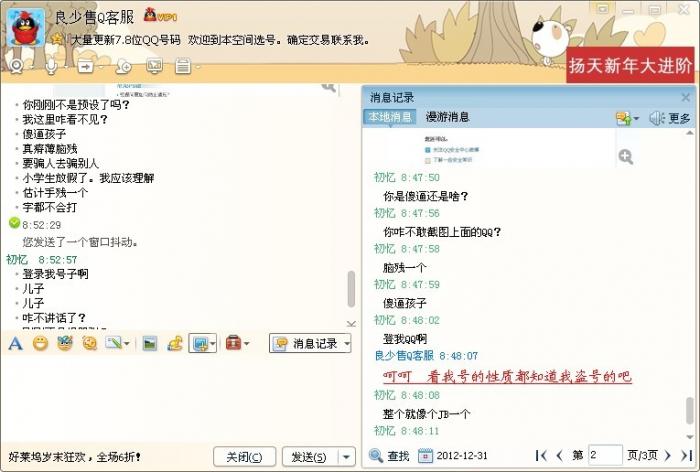Click the message history vertical scrollbar
This screenshot has height=472, width=700.
click(x=690, y=410)
